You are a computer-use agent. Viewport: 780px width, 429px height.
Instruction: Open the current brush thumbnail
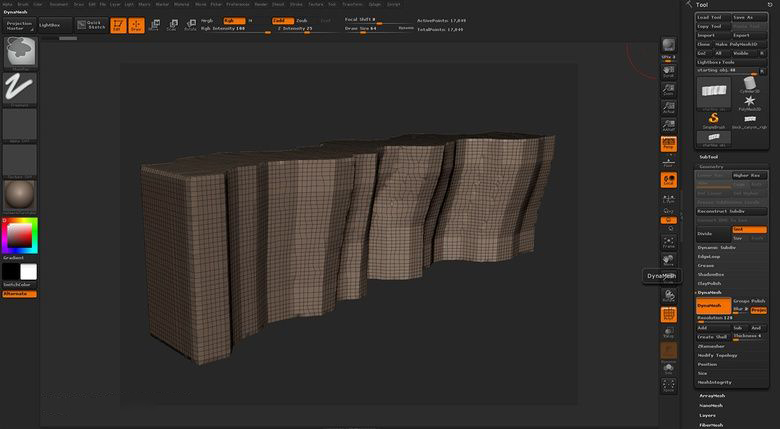pyautogui.click(x=20, y=50)
